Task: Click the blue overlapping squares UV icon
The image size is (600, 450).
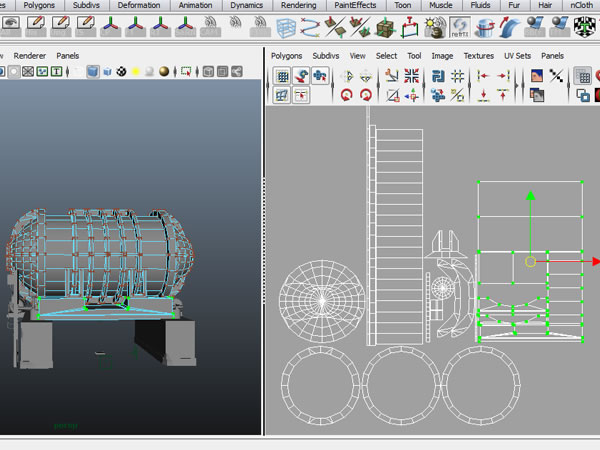Action: [582, 95]
